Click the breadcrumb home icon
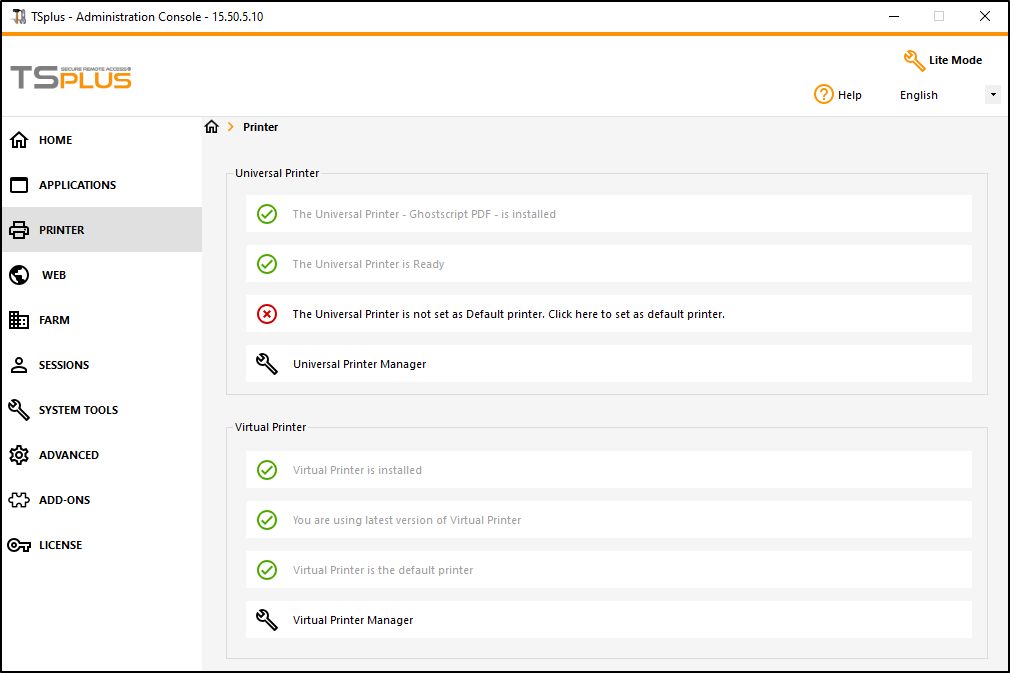This screenshot has width=1010, height=673. 211,126
